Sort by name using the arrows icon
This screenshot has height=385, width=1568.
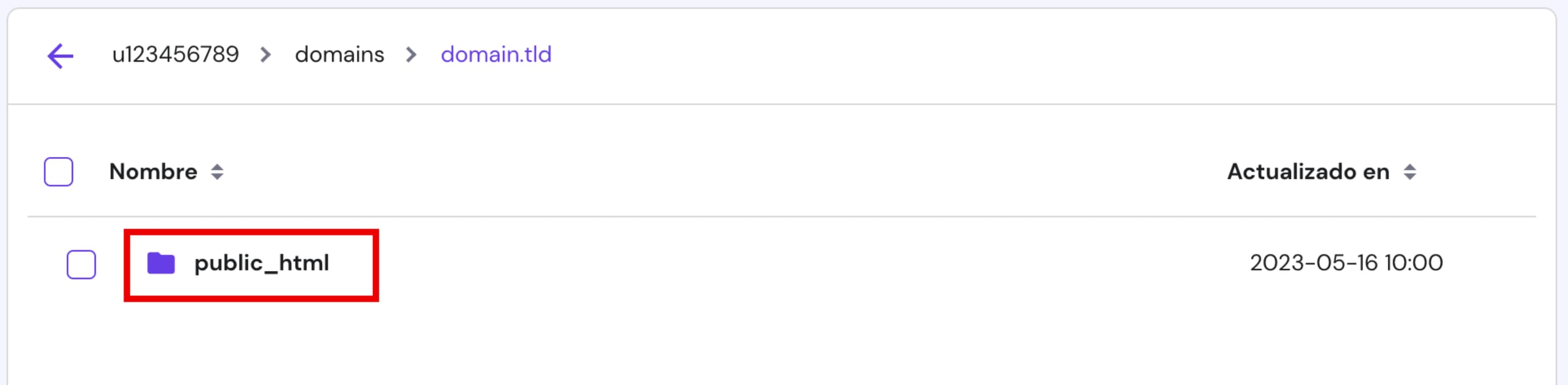217,172
